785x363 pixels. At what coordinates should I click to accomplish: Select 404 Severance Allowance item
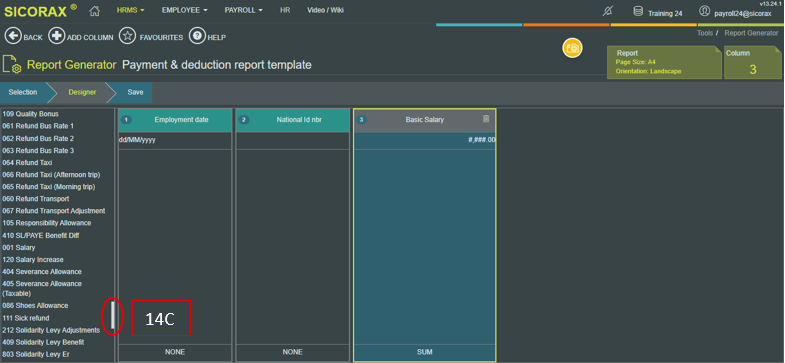click(x=42, y=272)
